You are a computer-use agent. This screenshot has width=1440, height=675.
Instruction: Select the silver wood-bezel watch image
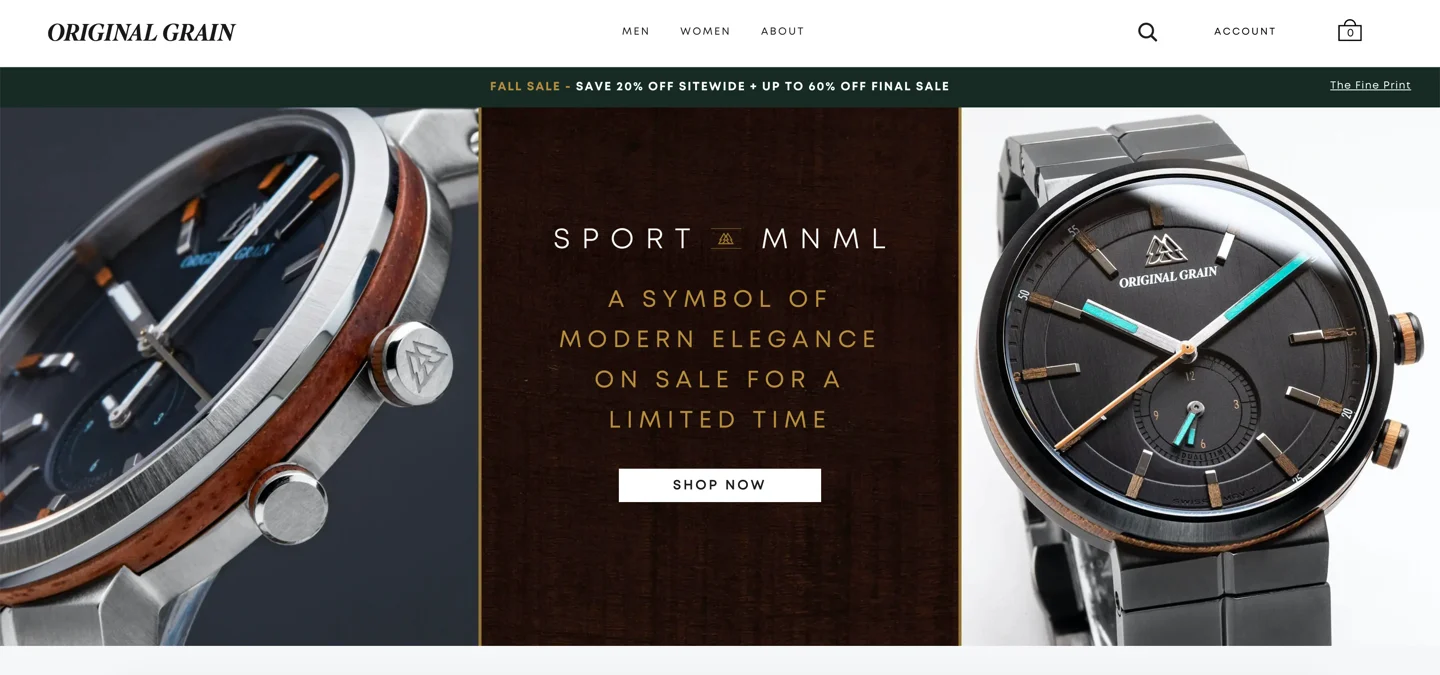point(239,376)
